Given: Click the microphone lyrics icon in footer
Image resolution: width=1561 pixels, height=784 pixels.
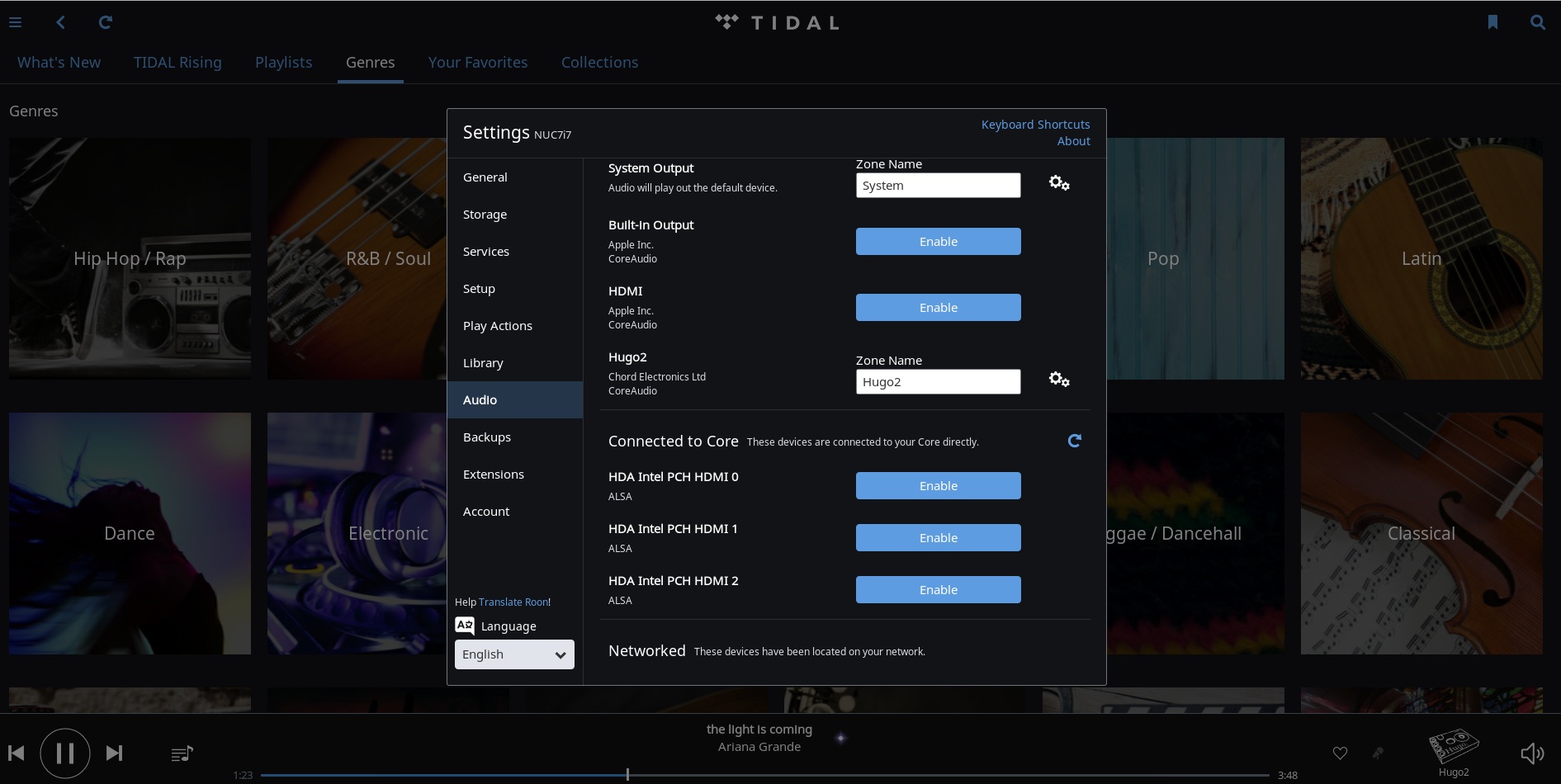Looking at the screenshot, I should [1378, 753].
